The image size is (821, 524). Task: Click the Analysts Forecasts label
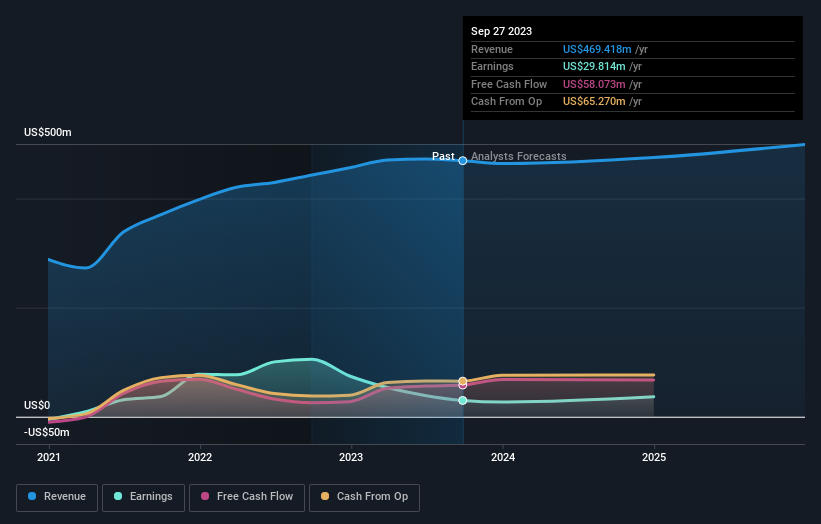pyautogui.click(x=518, y=156)
